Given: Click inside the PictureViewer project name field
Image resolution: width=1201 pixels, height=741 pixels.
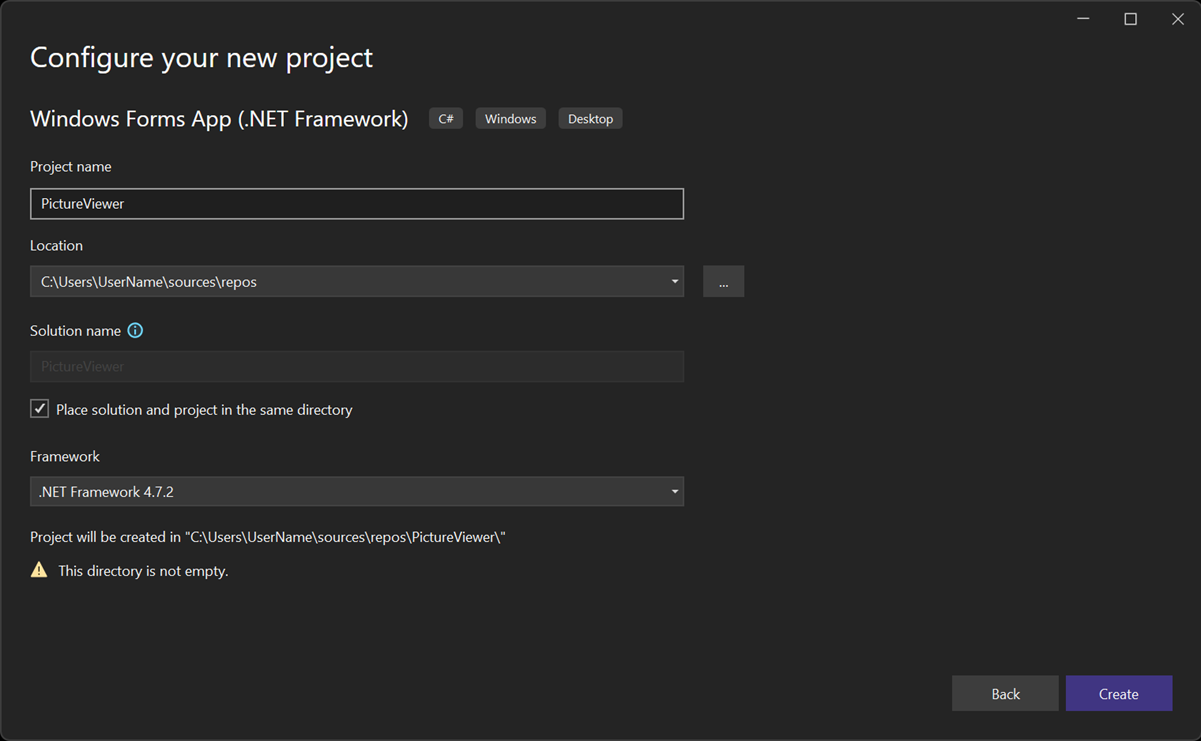Looking at the screenshot, I should (x=357, y=203).
